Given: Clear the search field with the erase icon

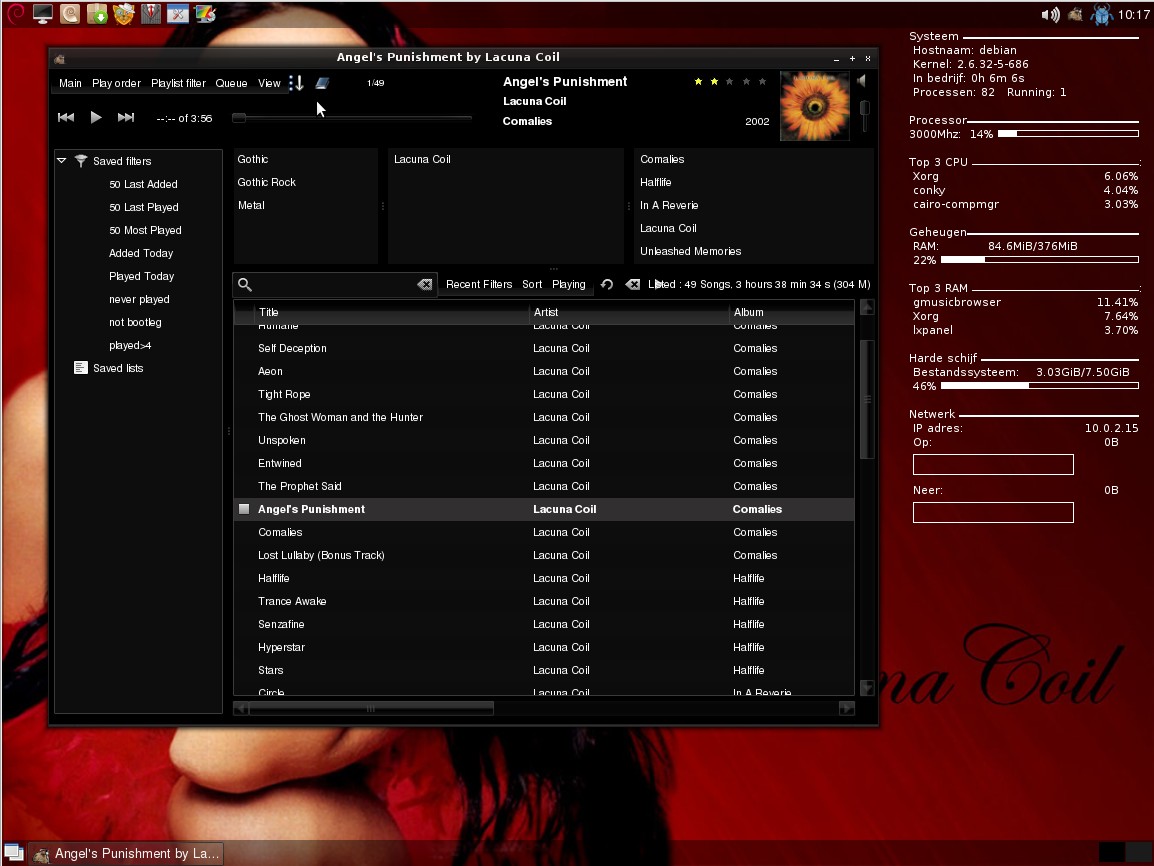Looking at the screenshot, I should [425, 284].
